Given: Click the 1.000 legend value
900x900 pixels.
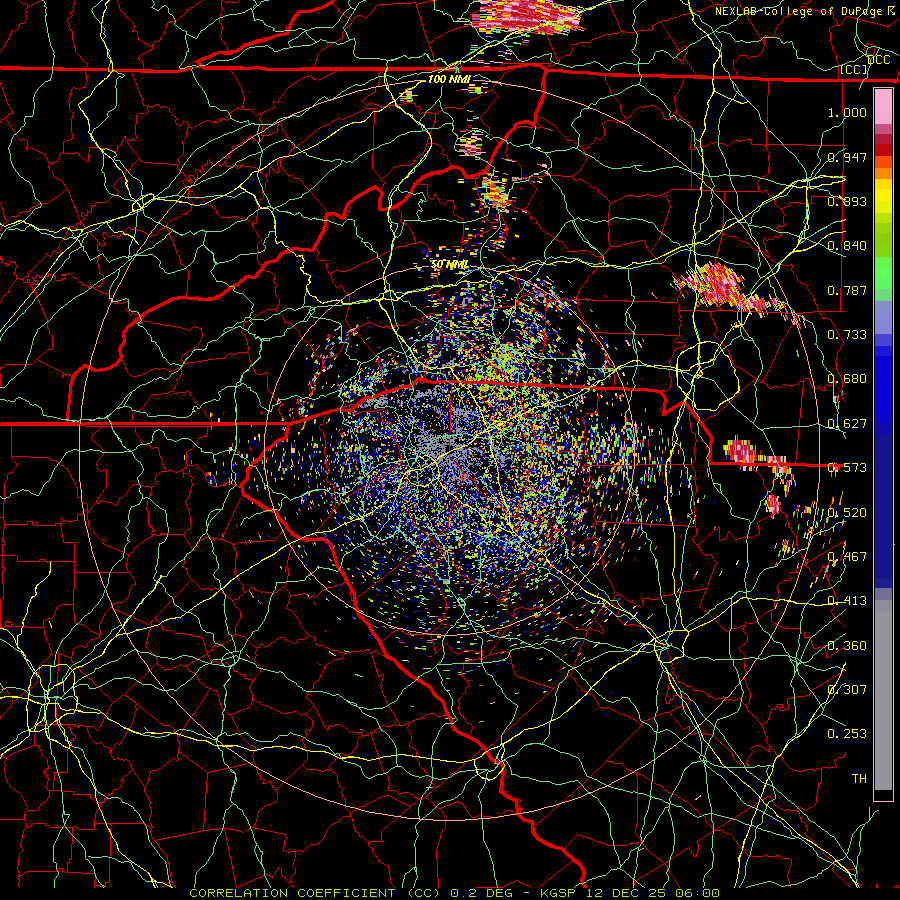Looking at the screenshot, I should tap(847, 112).
